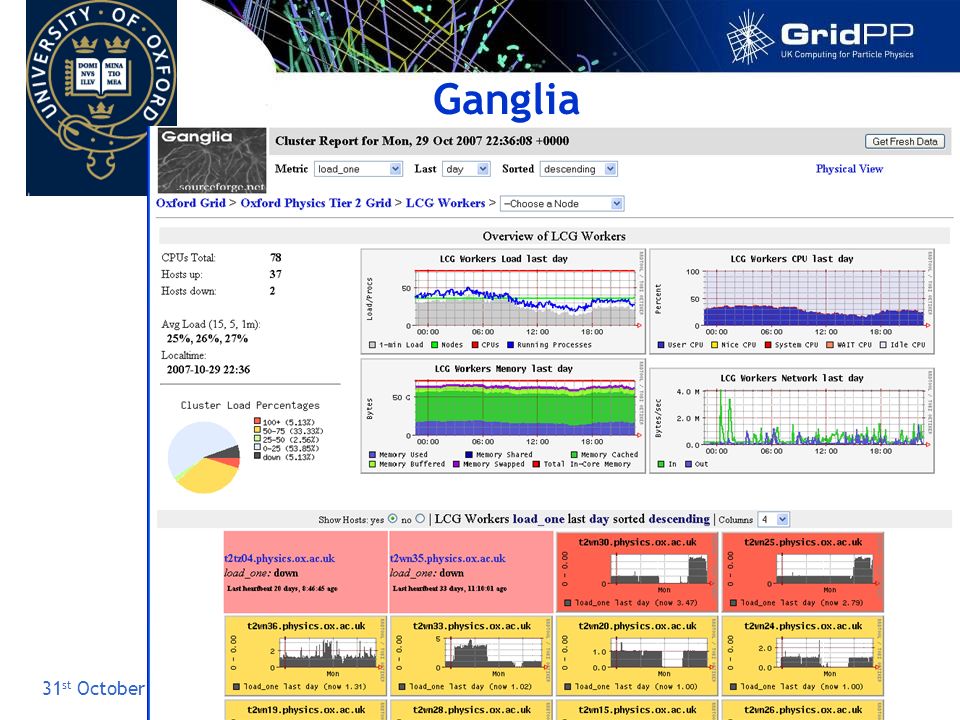The image size is (960, 720).
Task: Click the Localtime 2007-10-29 22:36 value
Action: [208, 370]
